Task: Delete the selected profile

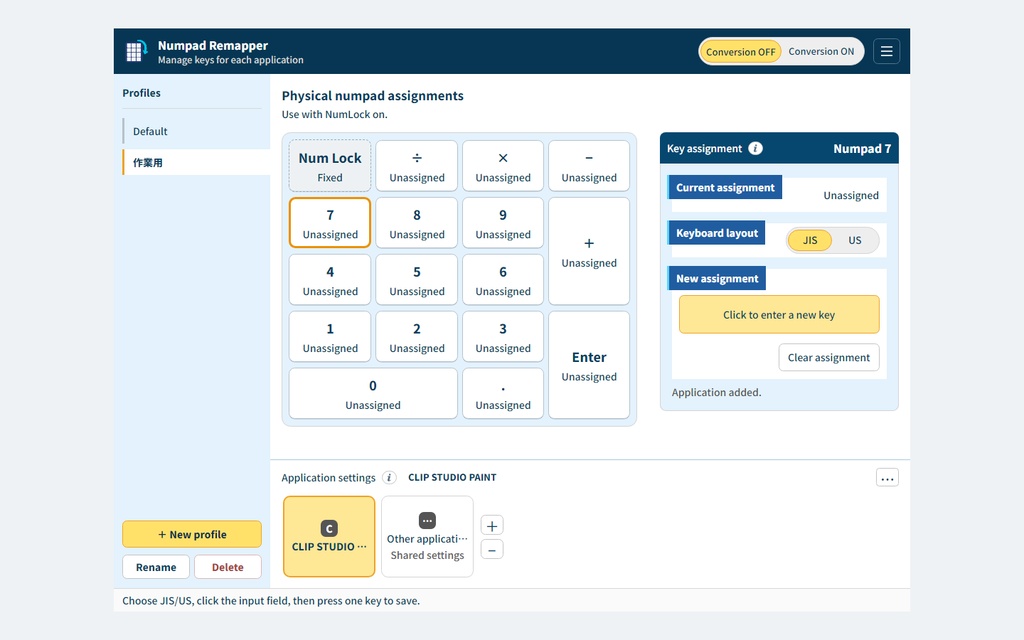Action: pos(227,567)
